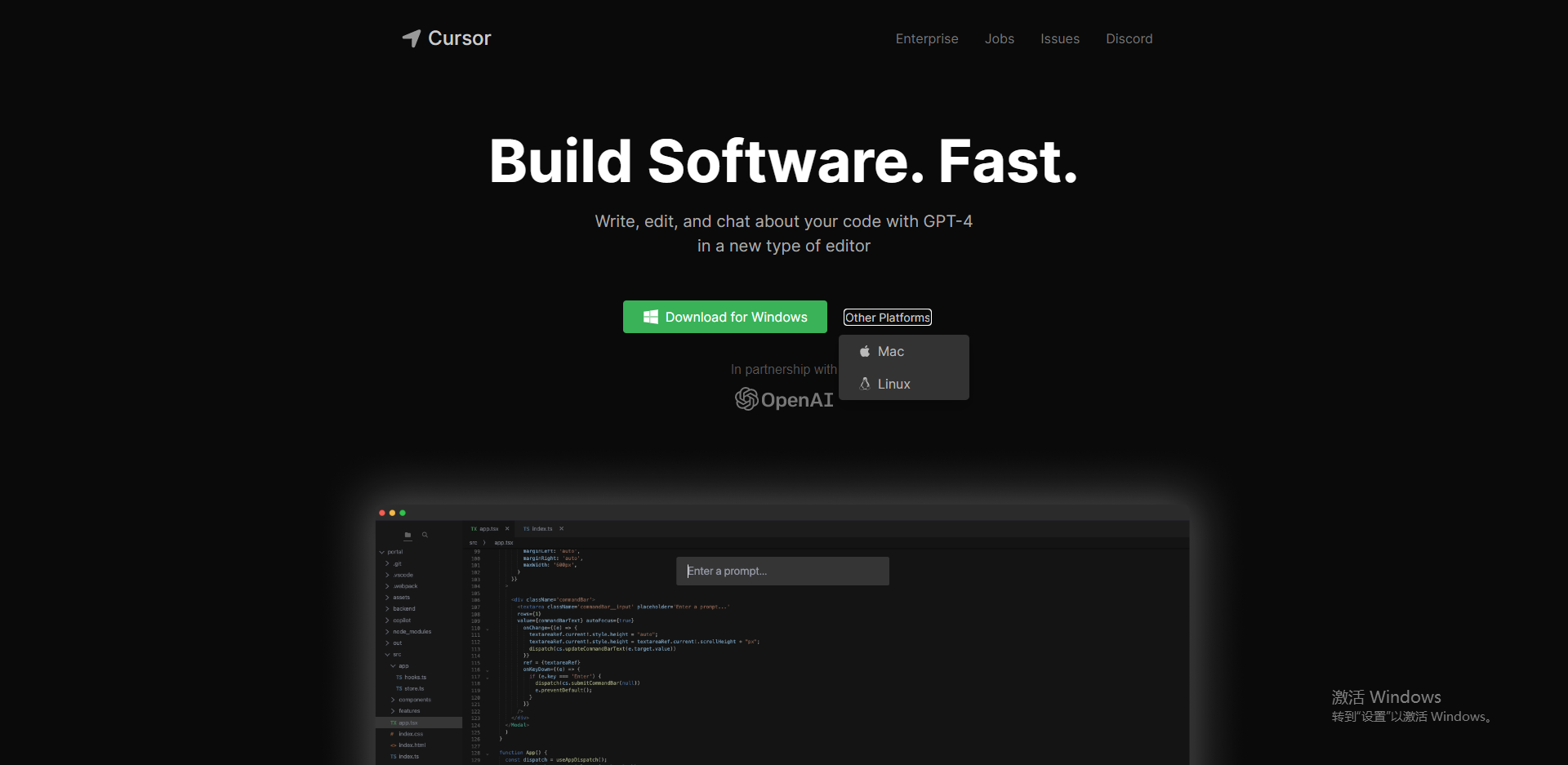Click the OpenAI logo

click(784, 399)
